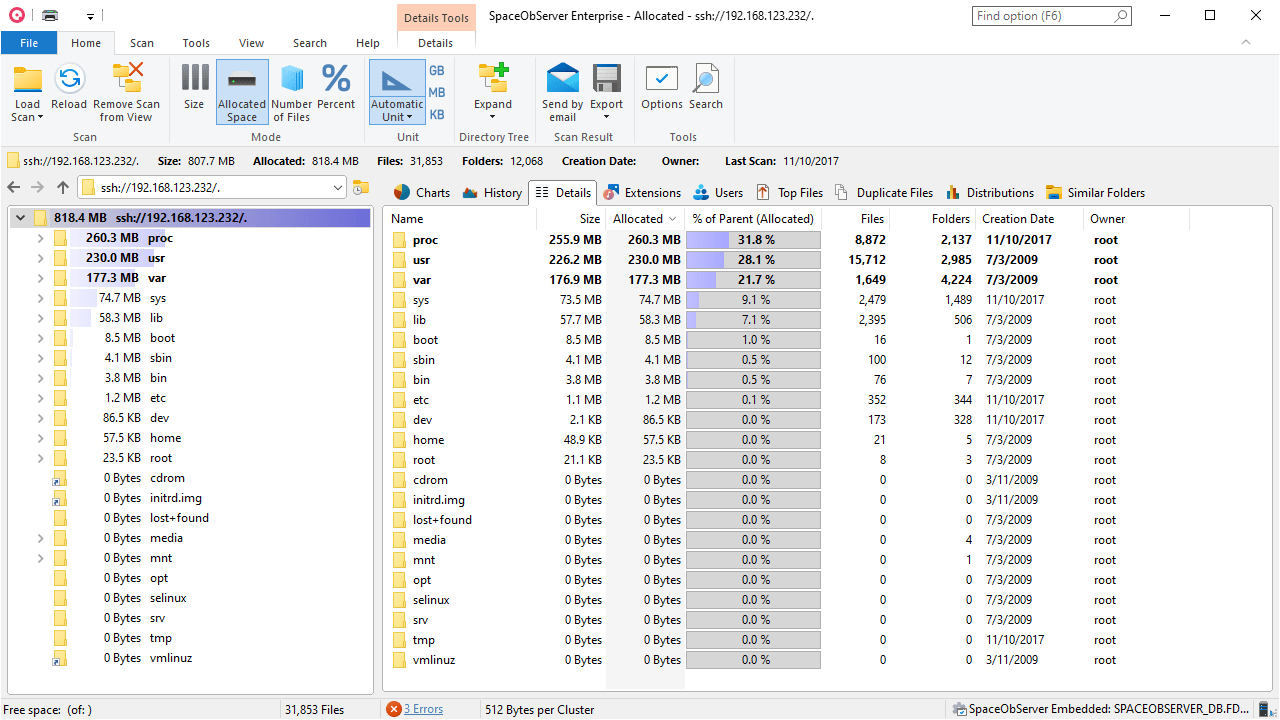Screen dimensions: 1280x720
Task: Expand the var folder in tree
Action: coord(40,278)
